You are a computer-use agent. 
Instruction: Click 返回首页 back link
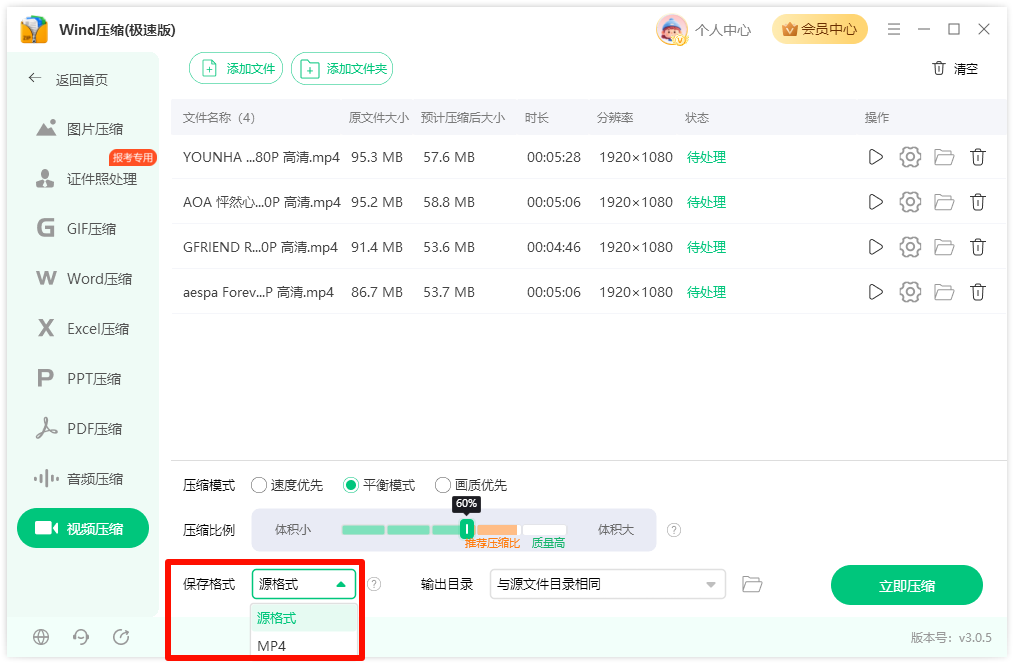(x=68, y=80)
